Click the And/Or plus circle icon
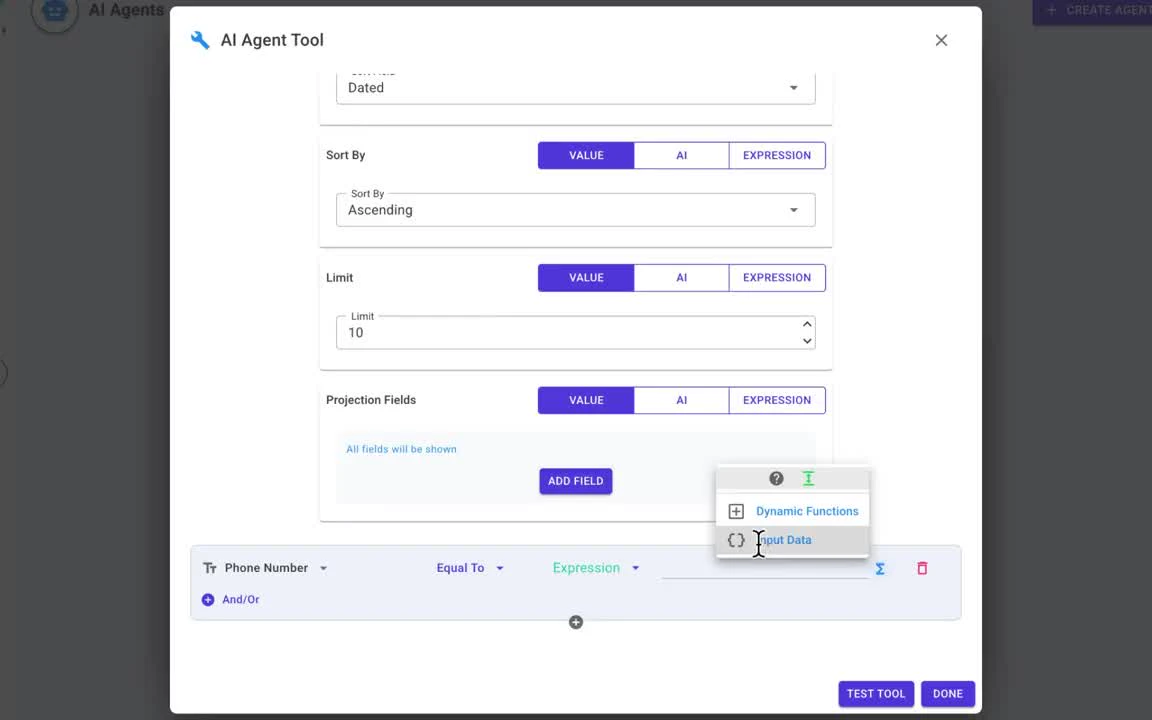This screenshot has height=720, width=1152. 208,600
